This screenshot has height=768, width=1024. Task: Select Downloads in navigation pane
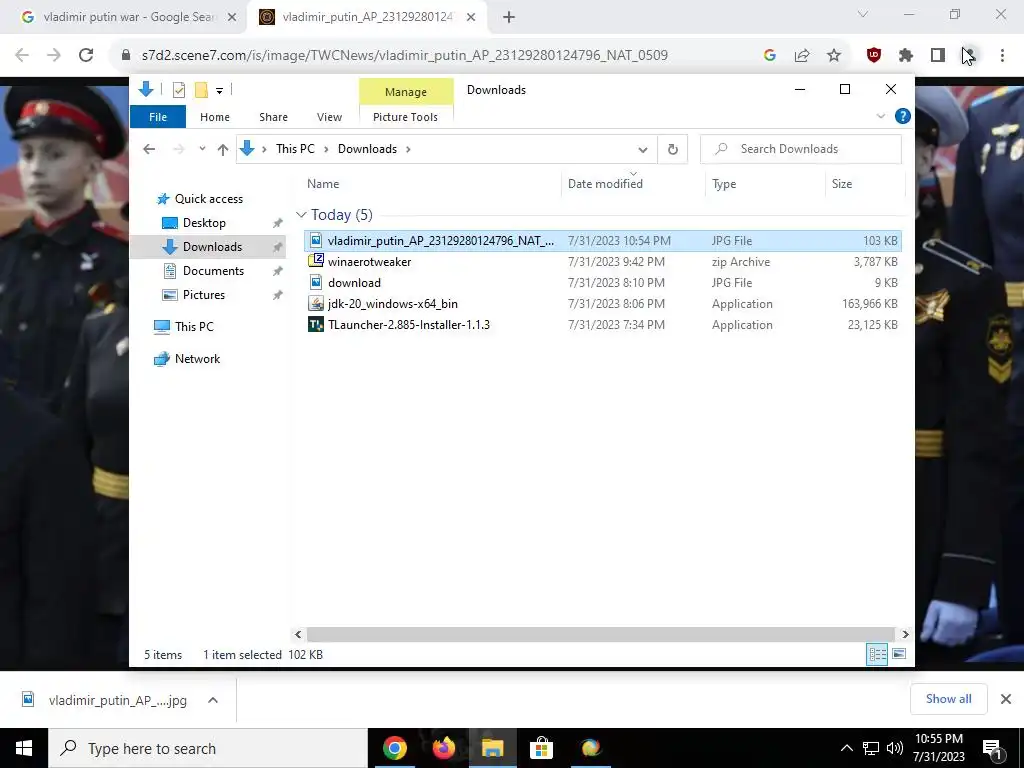212,247
